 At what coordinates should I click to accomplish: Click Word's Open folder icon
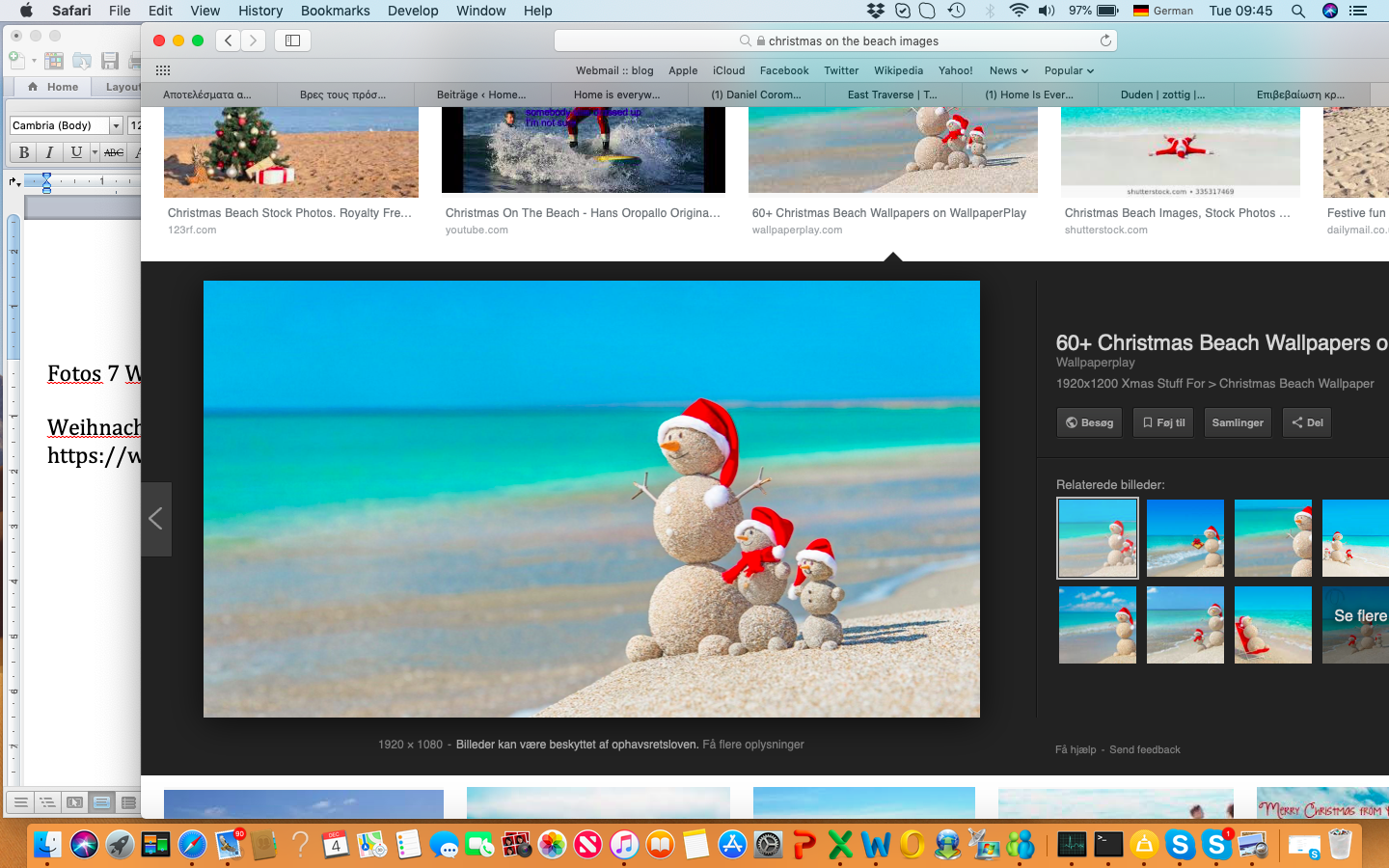[x=82, y=61]
